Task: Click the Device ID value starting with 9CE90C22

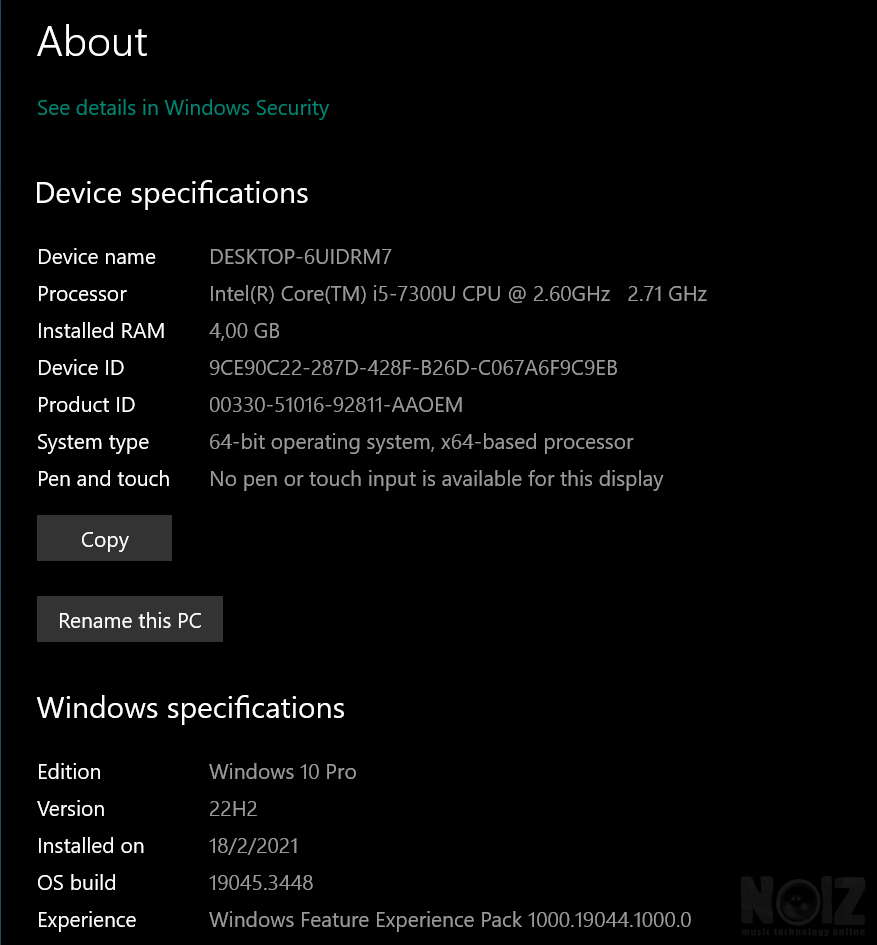Action: 413,368
